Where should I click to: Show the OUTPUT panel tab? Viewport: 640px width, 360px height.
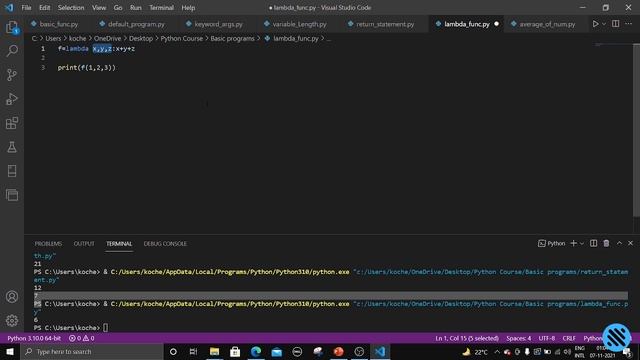pyautogui.click(x=84, y=244)
